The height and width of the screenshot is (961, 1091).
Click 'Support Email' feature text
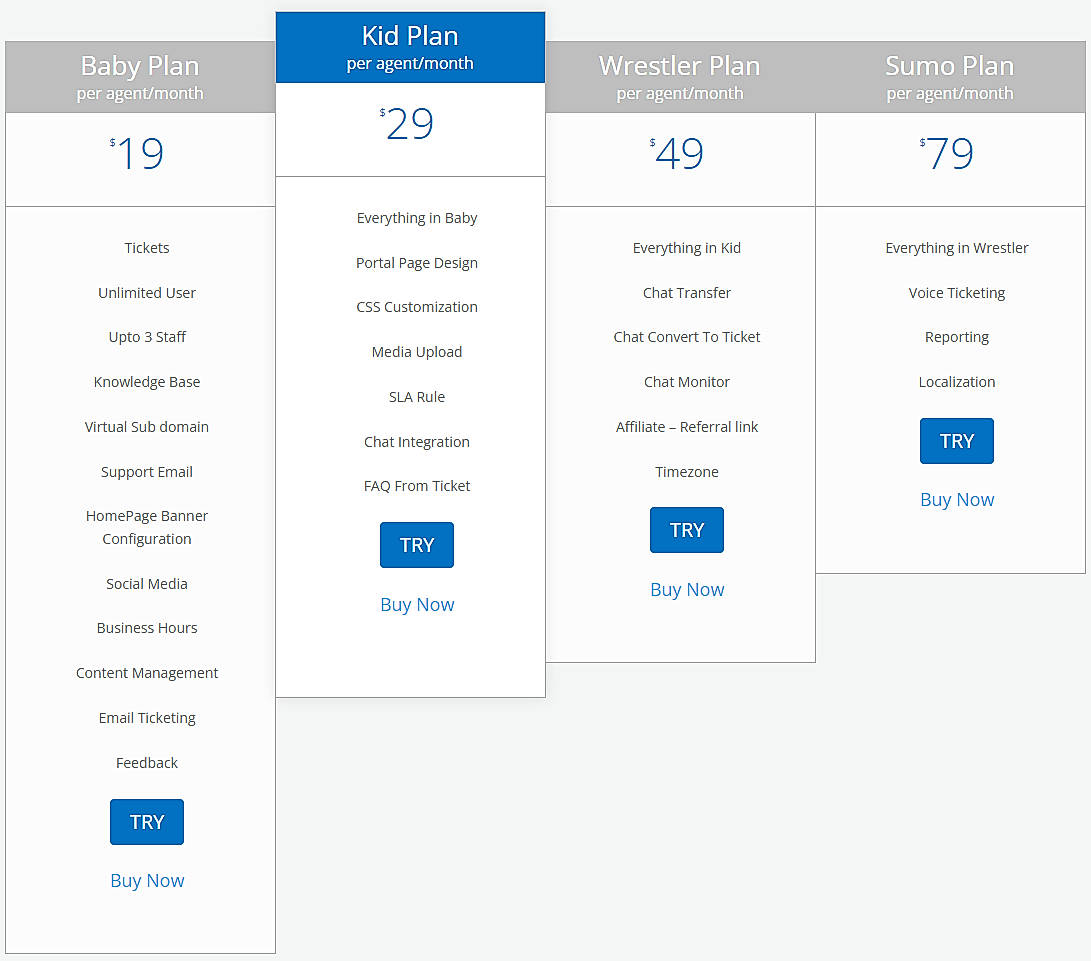click(x=147, y=472)
